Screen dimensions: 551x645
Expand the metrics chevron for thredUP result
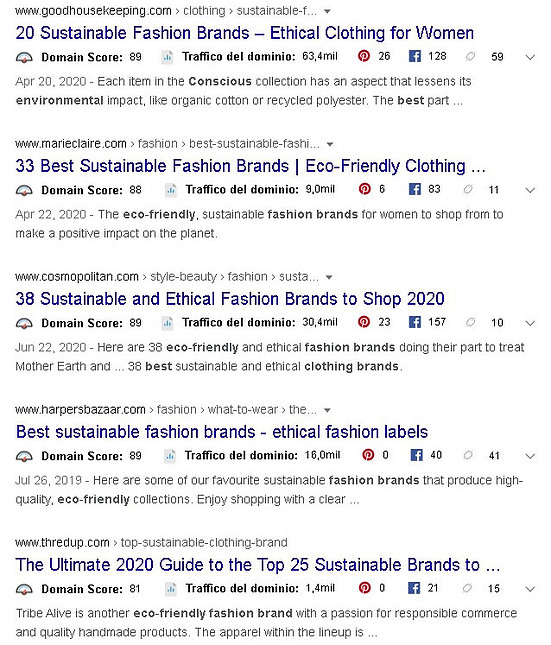[530, 589]
